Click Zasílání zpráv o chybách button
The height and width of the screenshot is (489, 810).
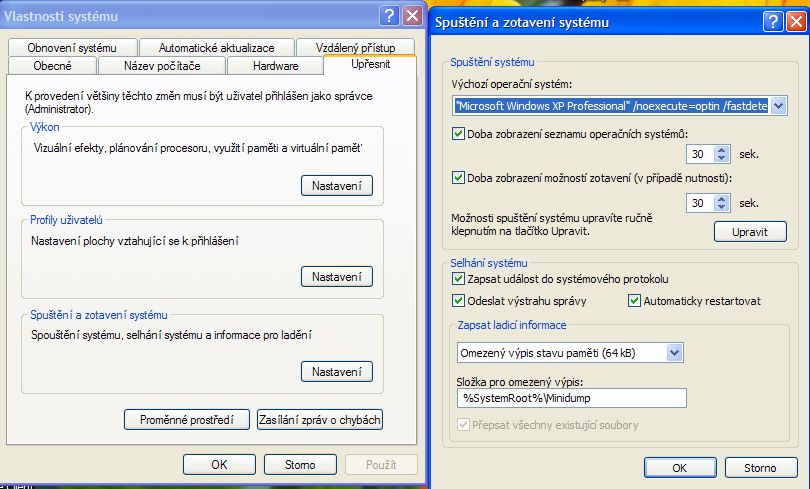(x=320, y=420)
